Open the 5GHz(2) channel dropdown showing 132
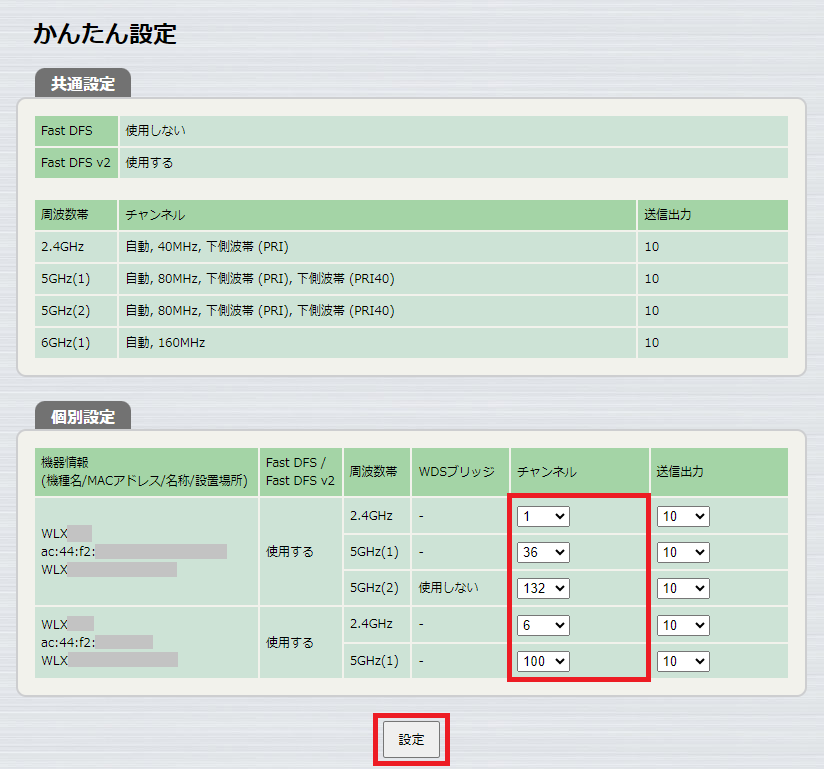The image size is (824, 769). tap(542, 588)
